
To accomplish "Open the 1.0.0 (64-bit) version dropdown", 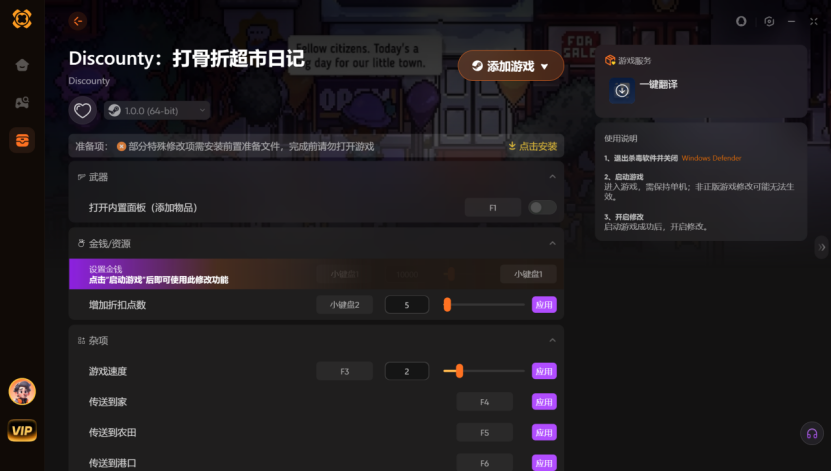I will [x=157, y=111].
